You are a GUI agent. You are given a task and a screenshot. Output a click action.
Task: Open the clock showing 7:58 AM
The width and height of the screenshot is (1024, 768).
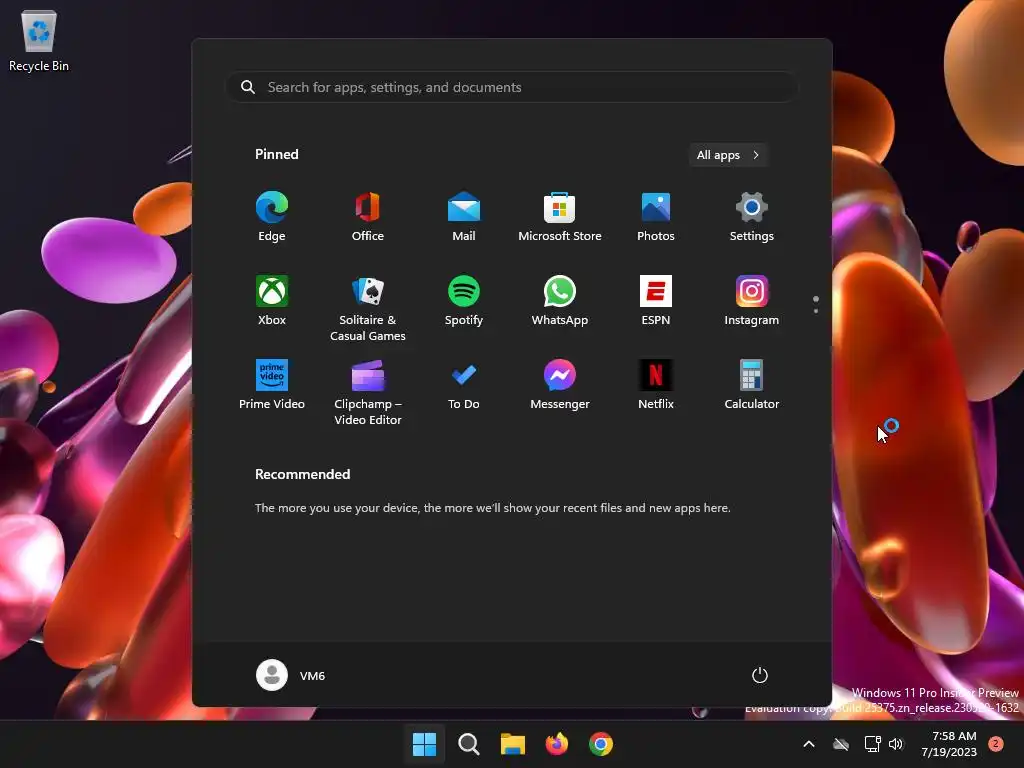click(949, 744)
